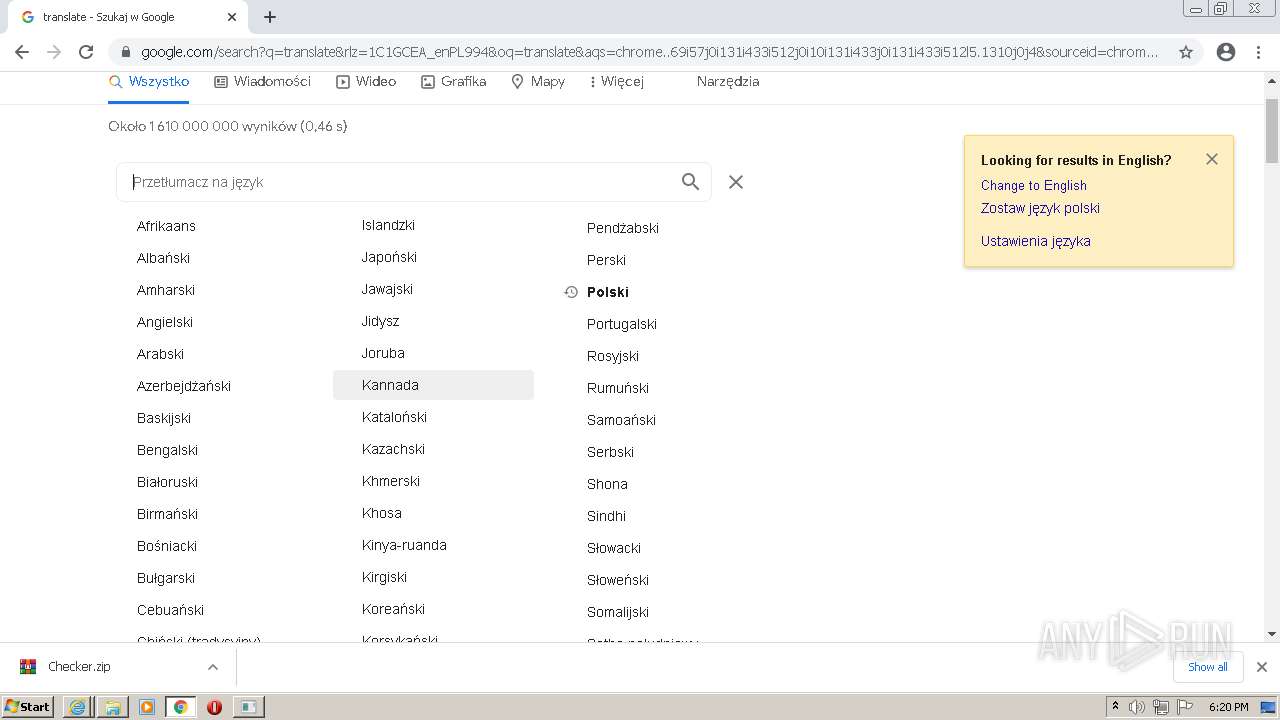Open the Chrome three-dot menu

[x=1258, y=52]
